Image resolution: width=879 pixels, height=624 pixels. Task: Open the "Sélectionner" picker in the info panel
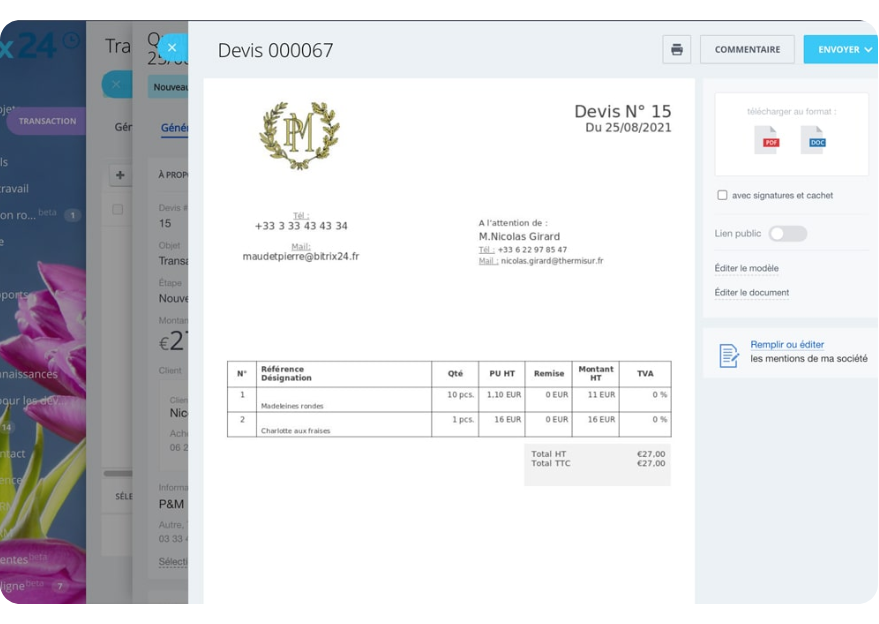pos(172,561)
